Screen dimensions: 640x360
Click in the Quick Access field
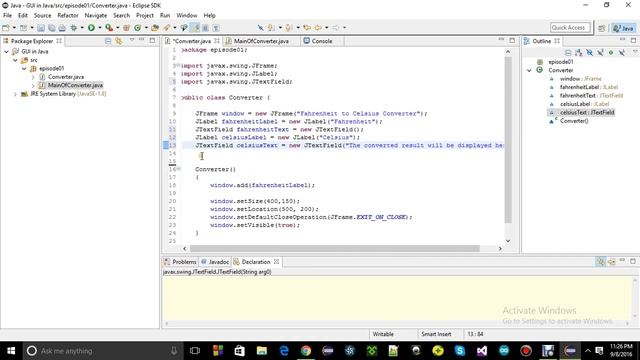[x=570, y=28]
